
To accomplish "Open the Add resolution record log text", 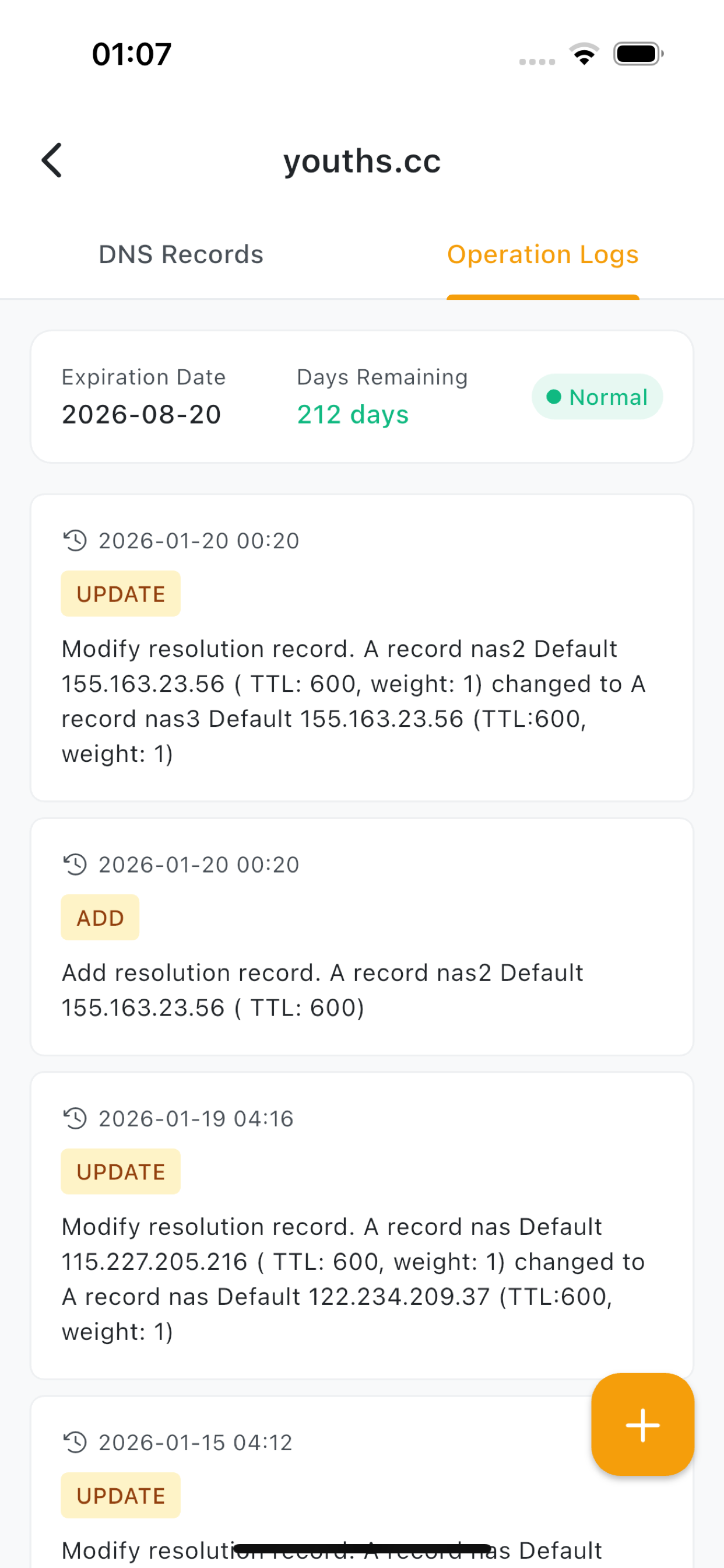I will click(x=322, y=991).
